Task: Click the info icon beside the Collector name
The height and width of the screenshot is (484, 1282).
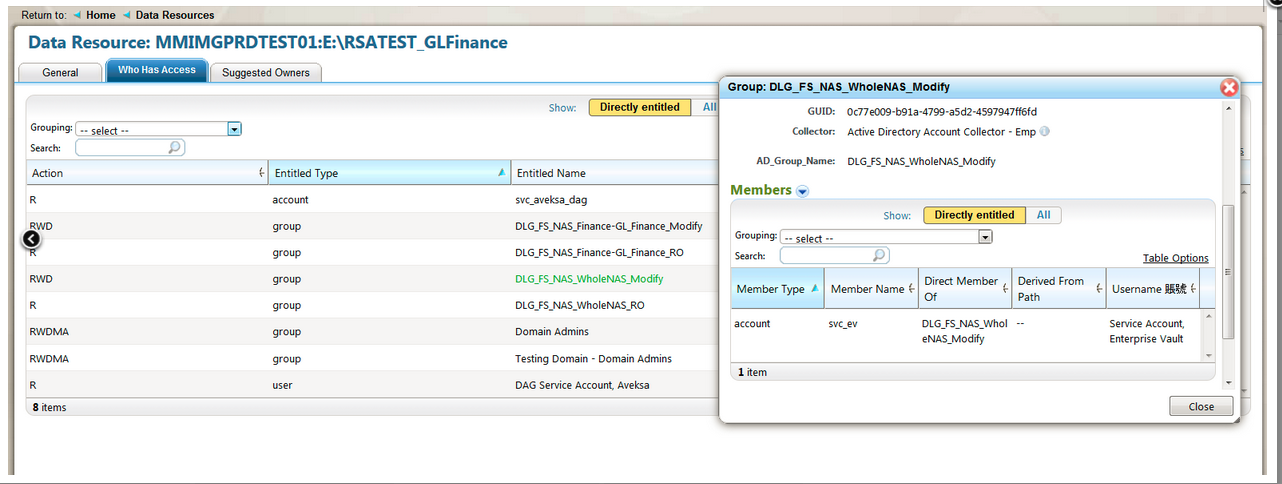Action: point(1044,132)
